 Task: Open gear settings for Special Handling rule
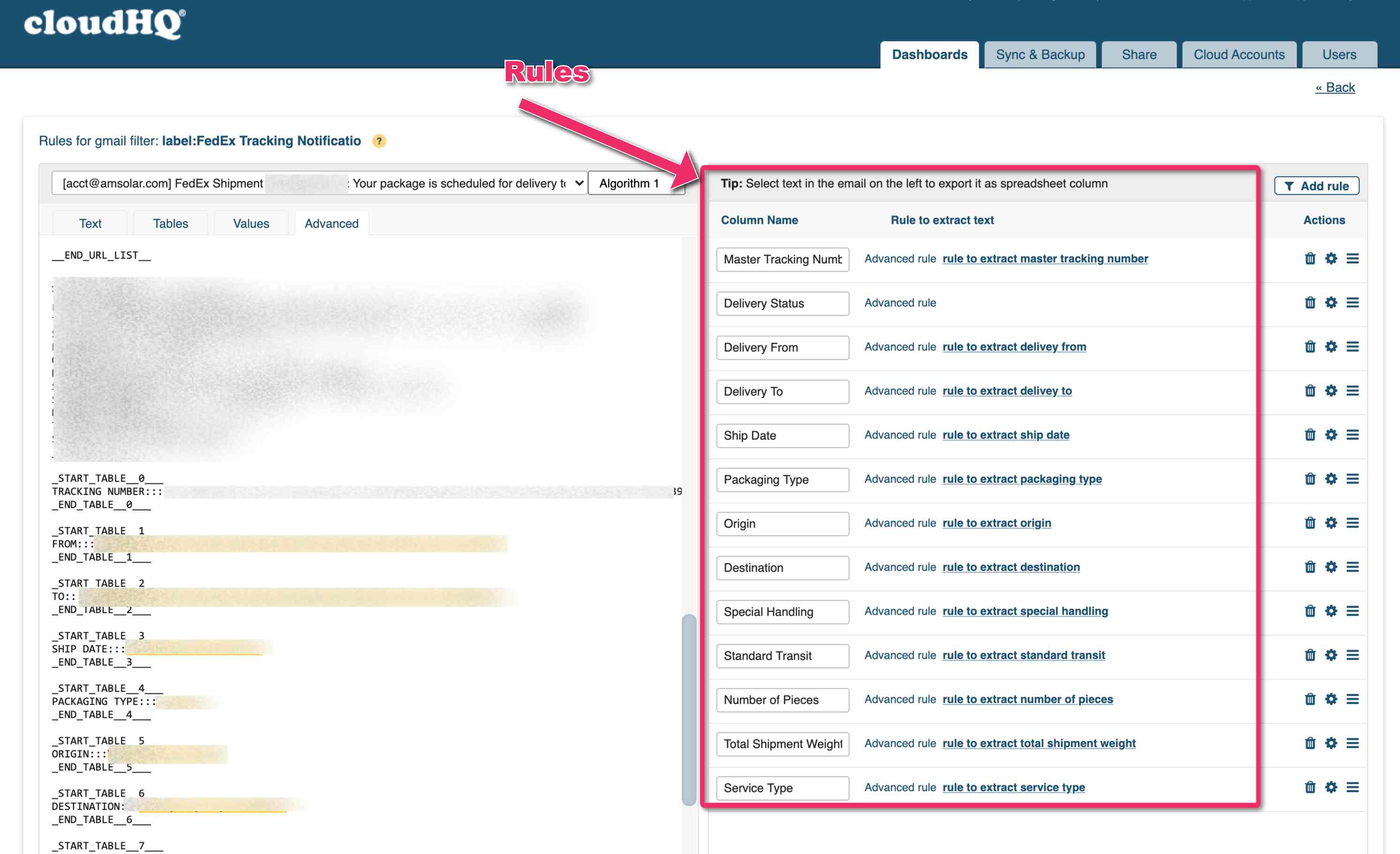(x=1331, y=611)
